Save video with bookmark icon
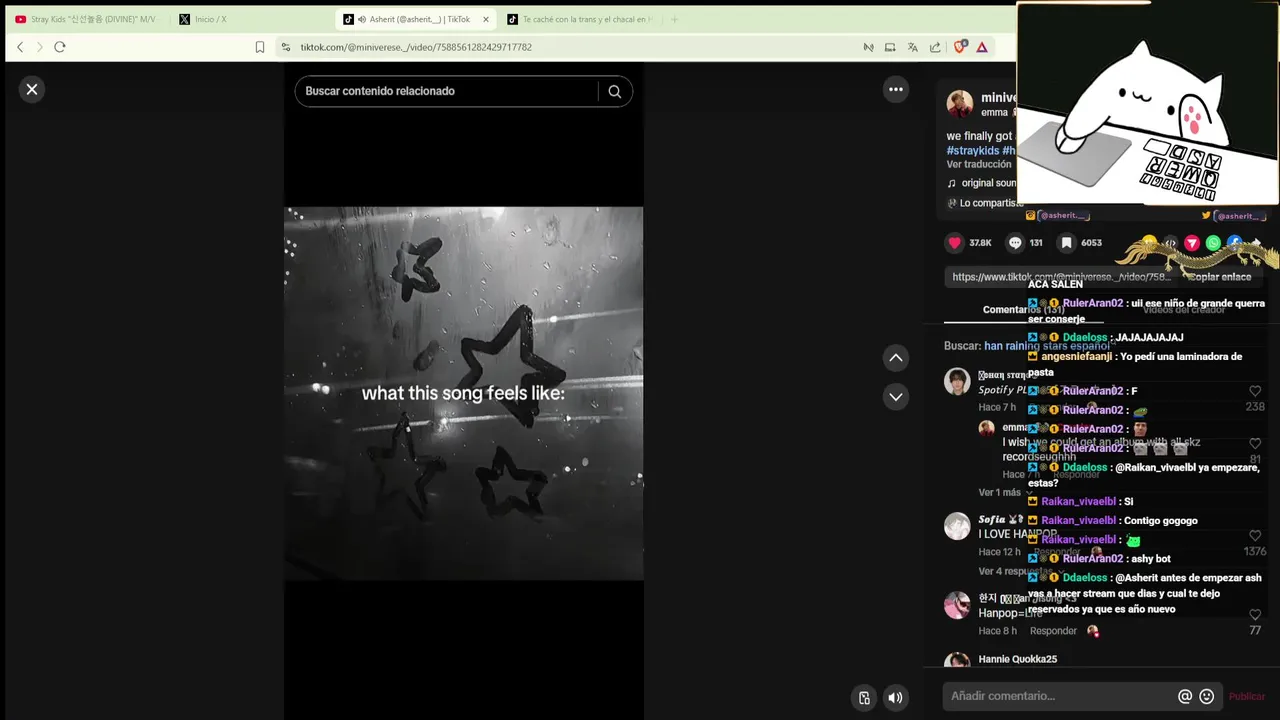The height and width of the screenshot is (720, 1280). pos(1067,243)
